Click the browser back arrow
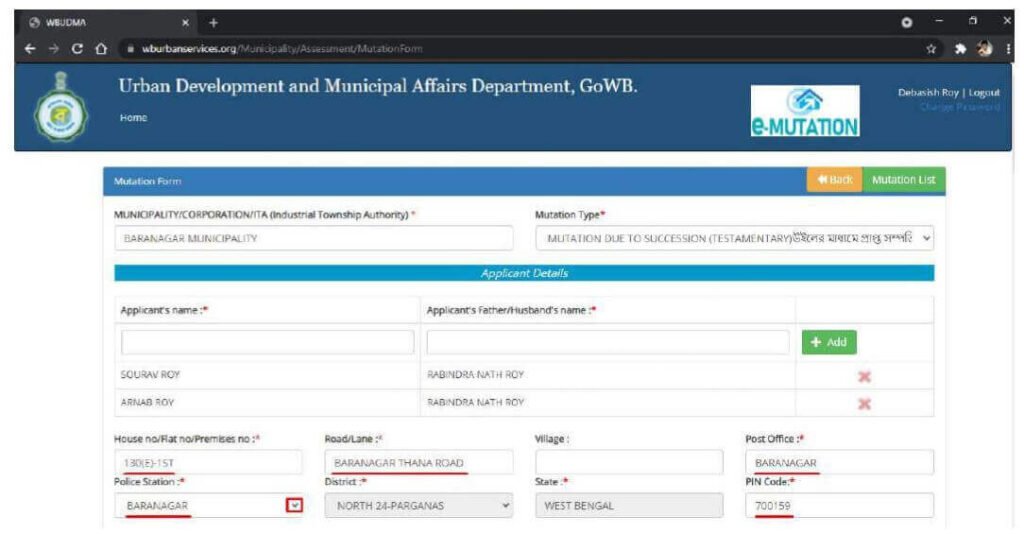Screen dimensions: 1024x534 tap(30, 48)
